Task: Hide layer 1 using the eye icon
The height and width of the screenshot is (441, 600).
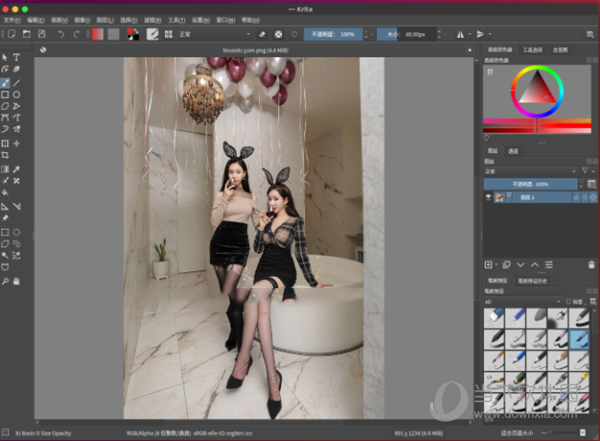Action: point(488,197)
